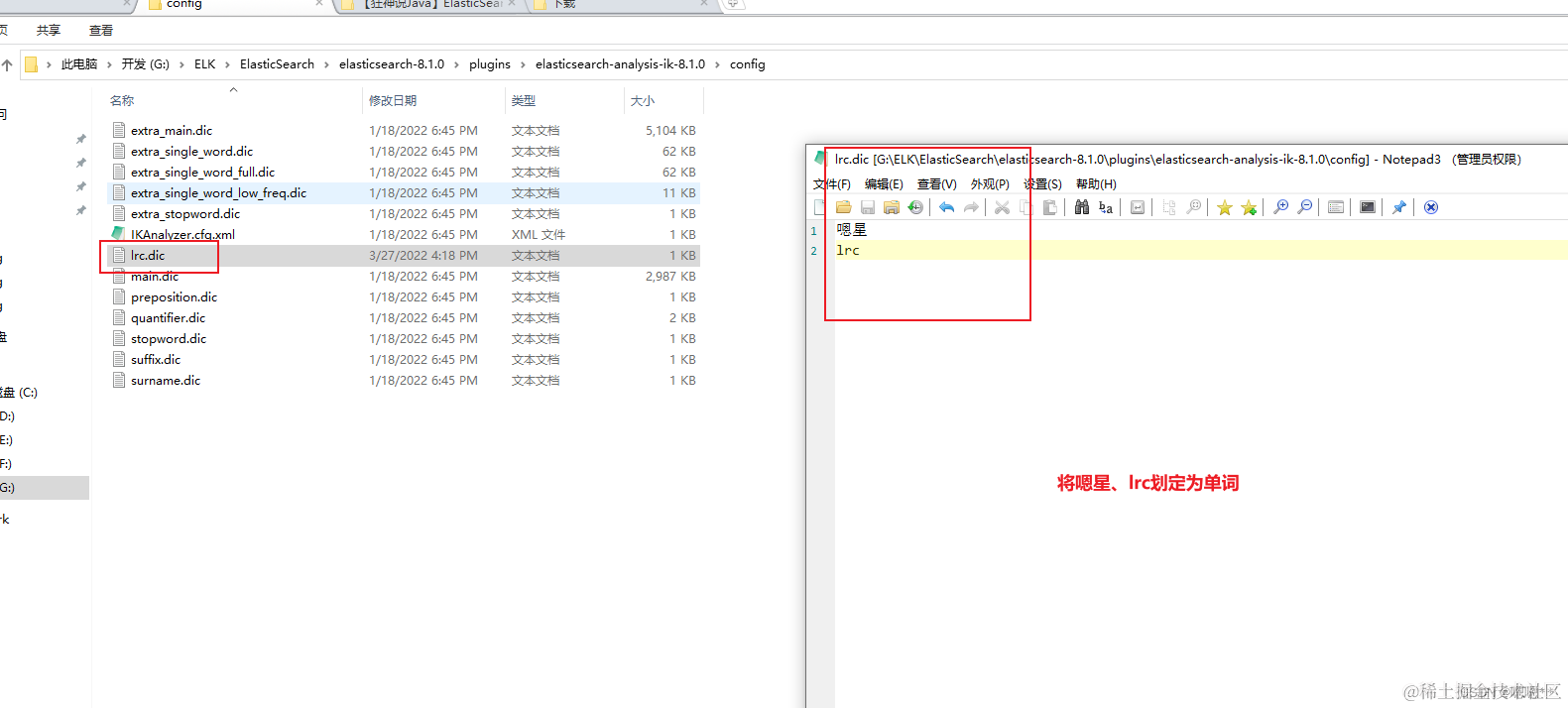Viewport: 1568px width, 708px height.
Task: Click the document tree icon in Notepad3 toolbar
Action: [1169, 207]
